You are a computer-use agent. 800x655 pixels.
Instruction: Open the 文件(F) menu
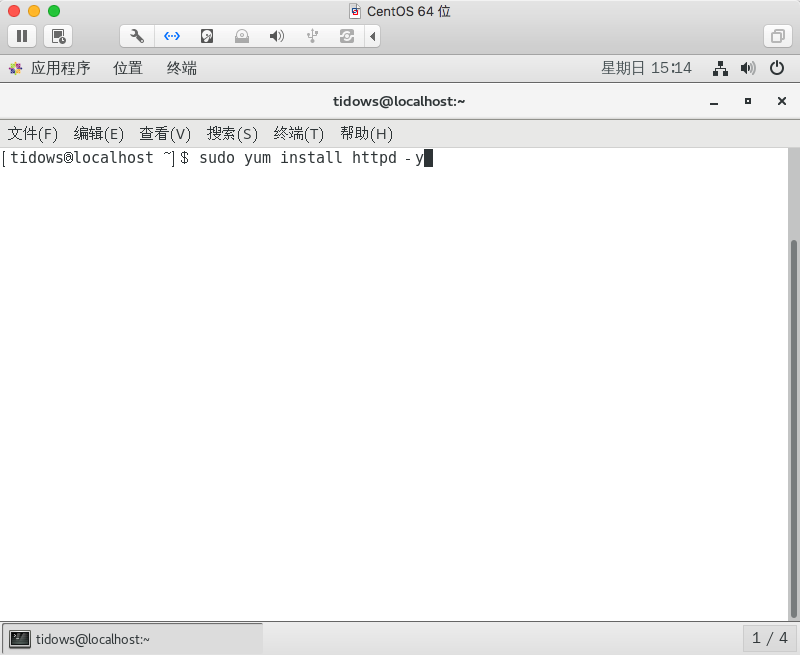(33, 134)
